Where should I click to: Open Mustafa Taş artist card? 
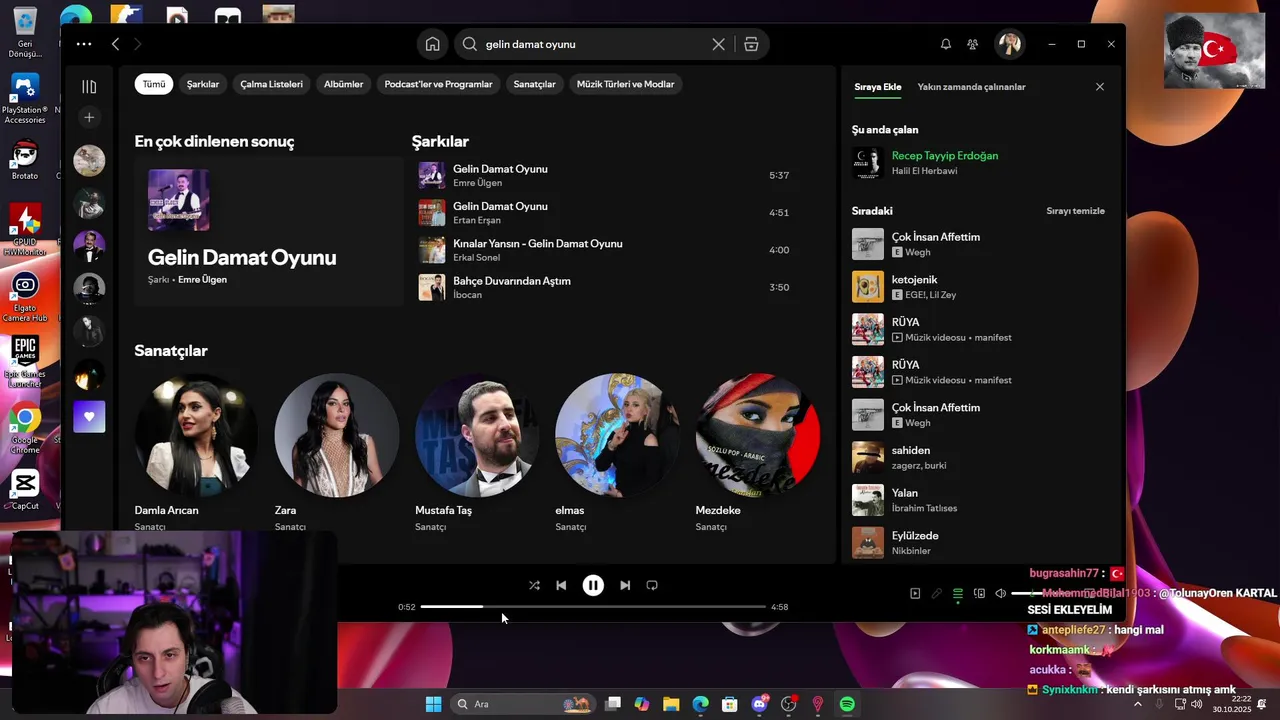pos(477,452)
